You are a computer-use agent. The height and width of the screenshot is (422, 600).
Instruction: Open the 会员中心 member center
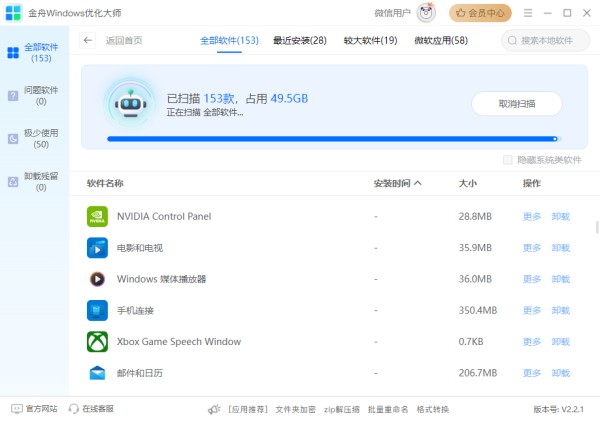(x=480, y=13)
